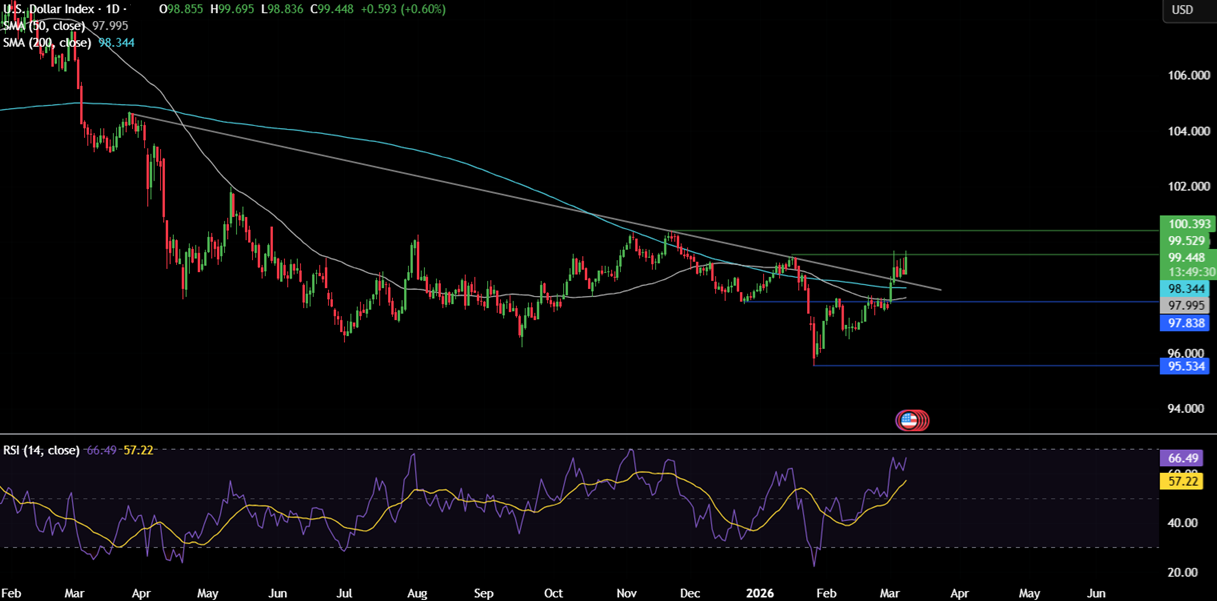Click the purple 66.49 RSI value label

pos(1184,458)
